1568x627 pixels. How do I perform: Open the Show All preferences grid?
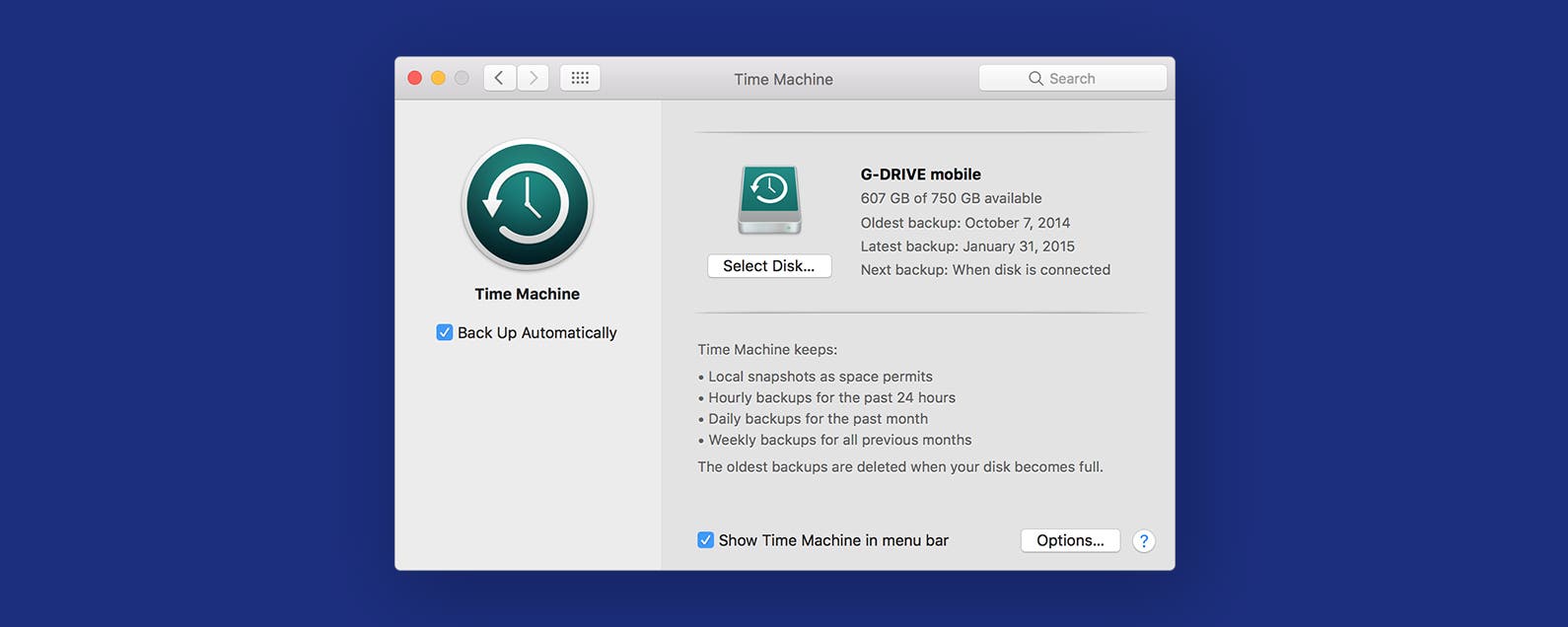(x=580, y=78)
